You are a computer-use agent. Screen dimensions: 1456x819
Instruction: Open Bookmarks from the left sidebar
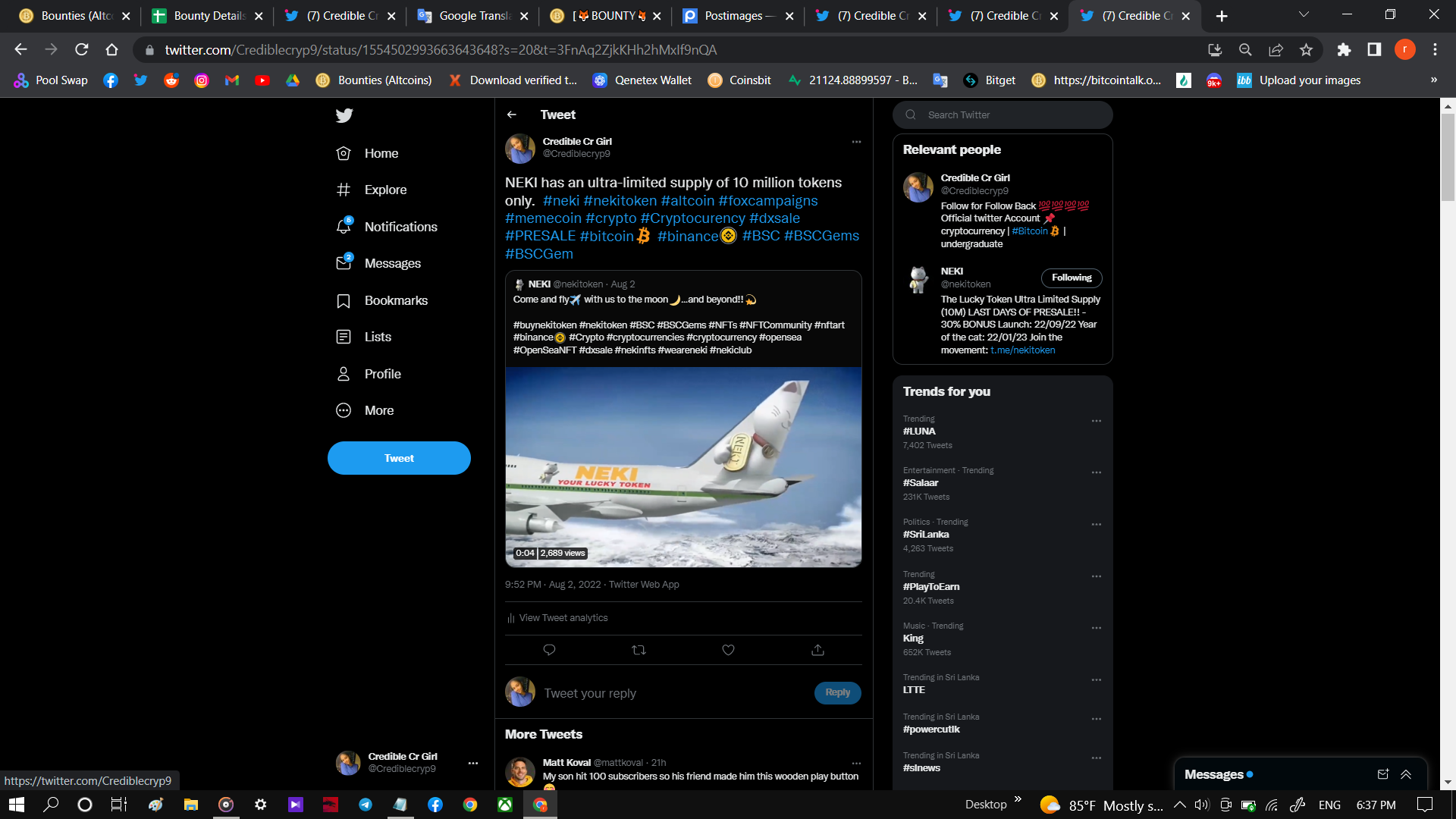(x=395, y=300)
